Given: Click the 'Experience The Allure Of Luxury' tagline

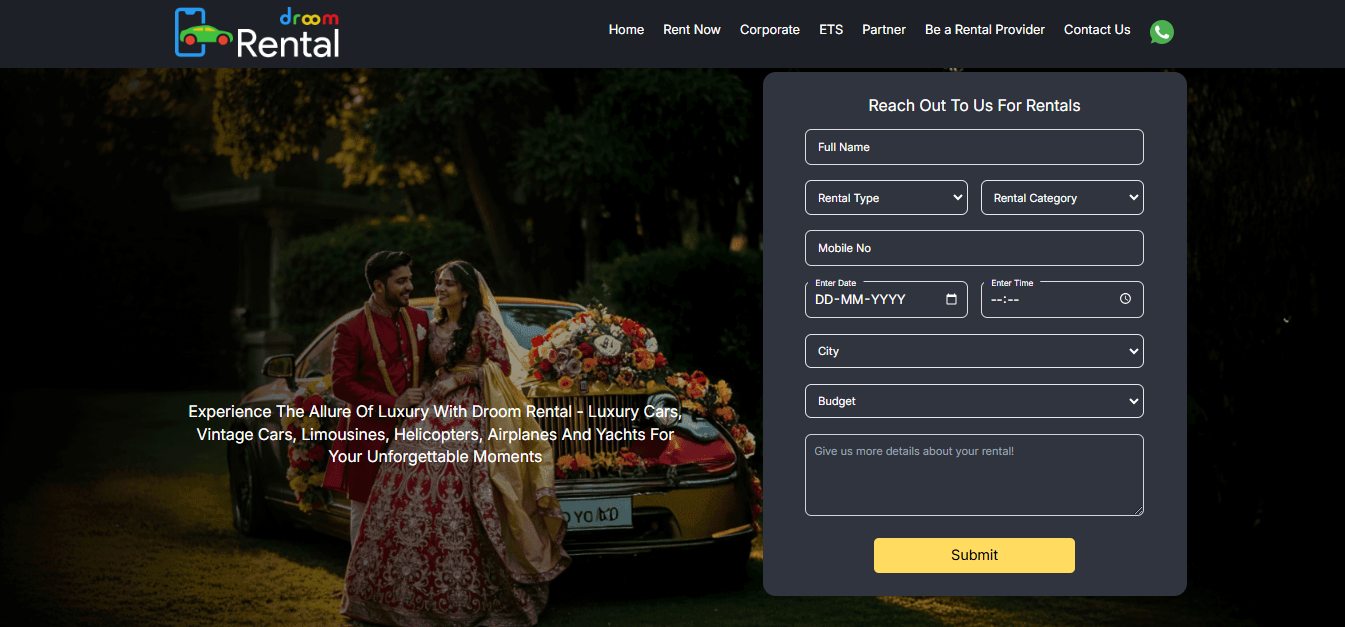Looking at the screenshot, I should click(x=435, y=434).
